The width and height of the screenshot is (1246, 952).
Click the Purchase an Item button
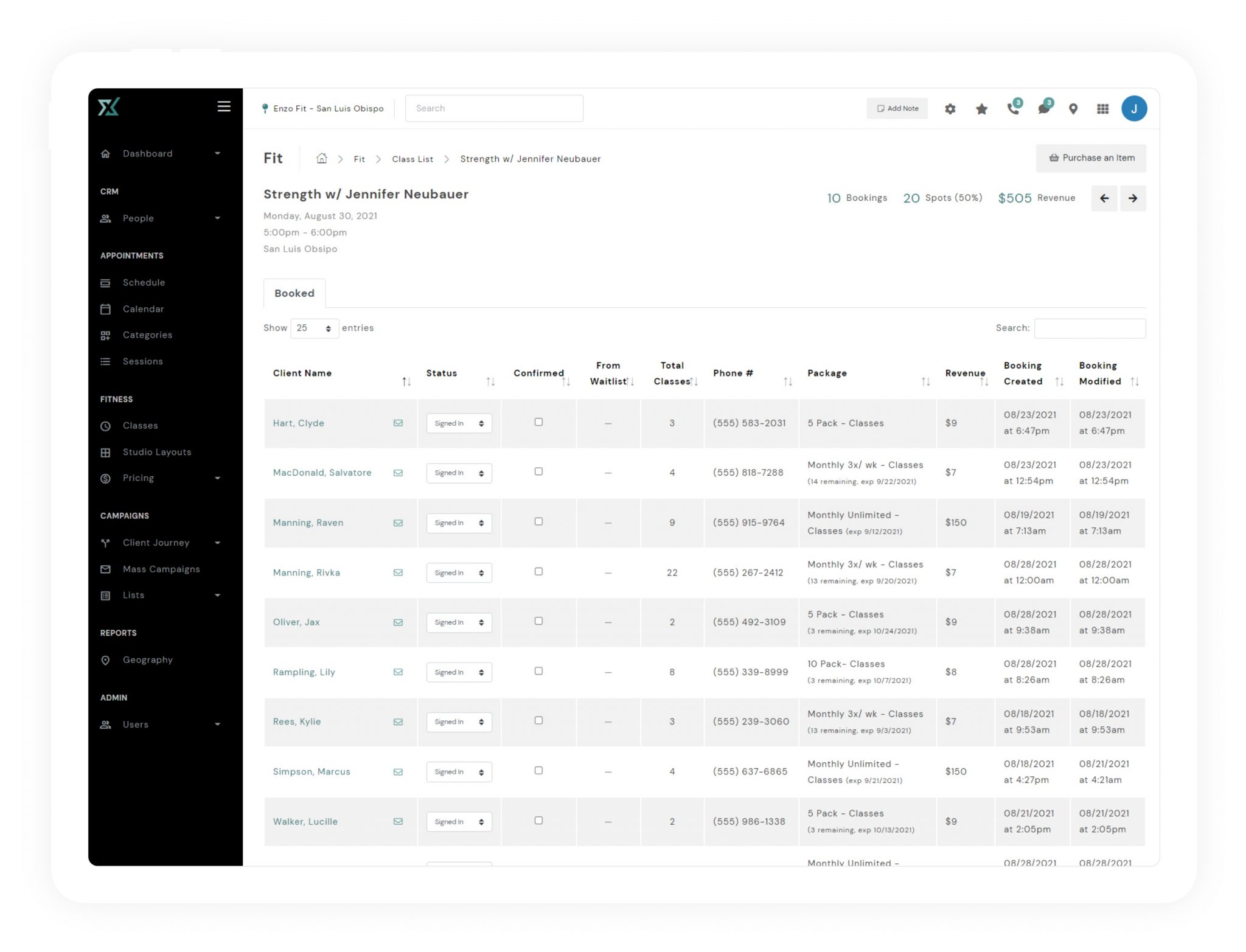click(1091, 158)
